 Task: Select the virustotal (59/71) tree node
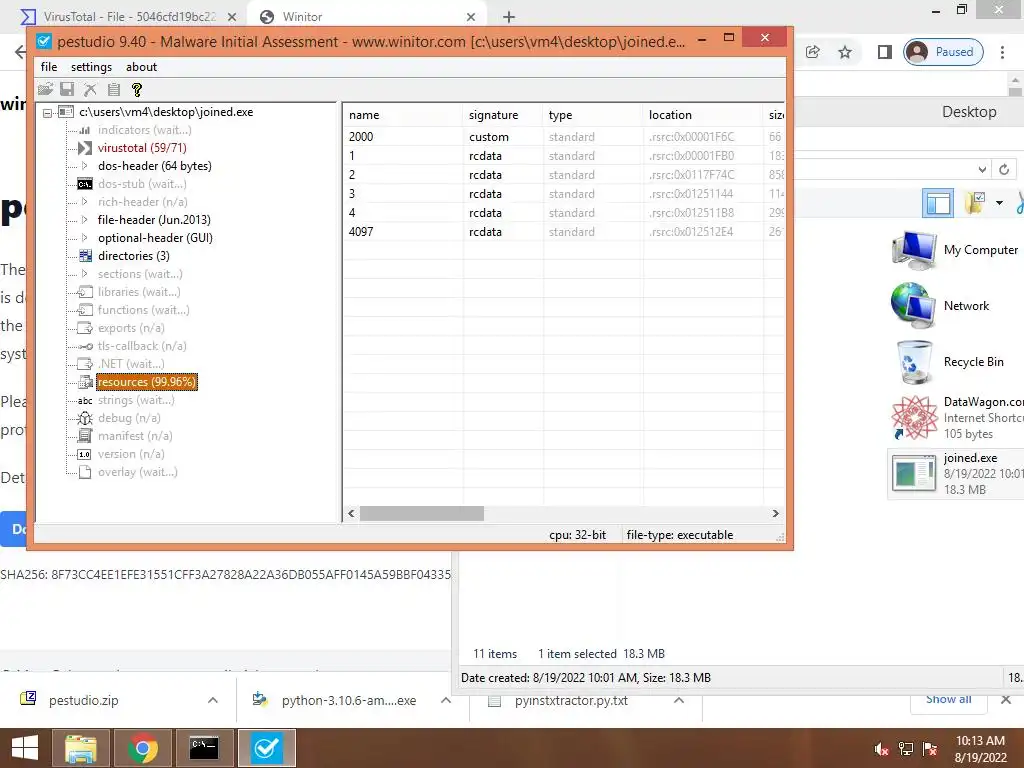tap(142, 148)
